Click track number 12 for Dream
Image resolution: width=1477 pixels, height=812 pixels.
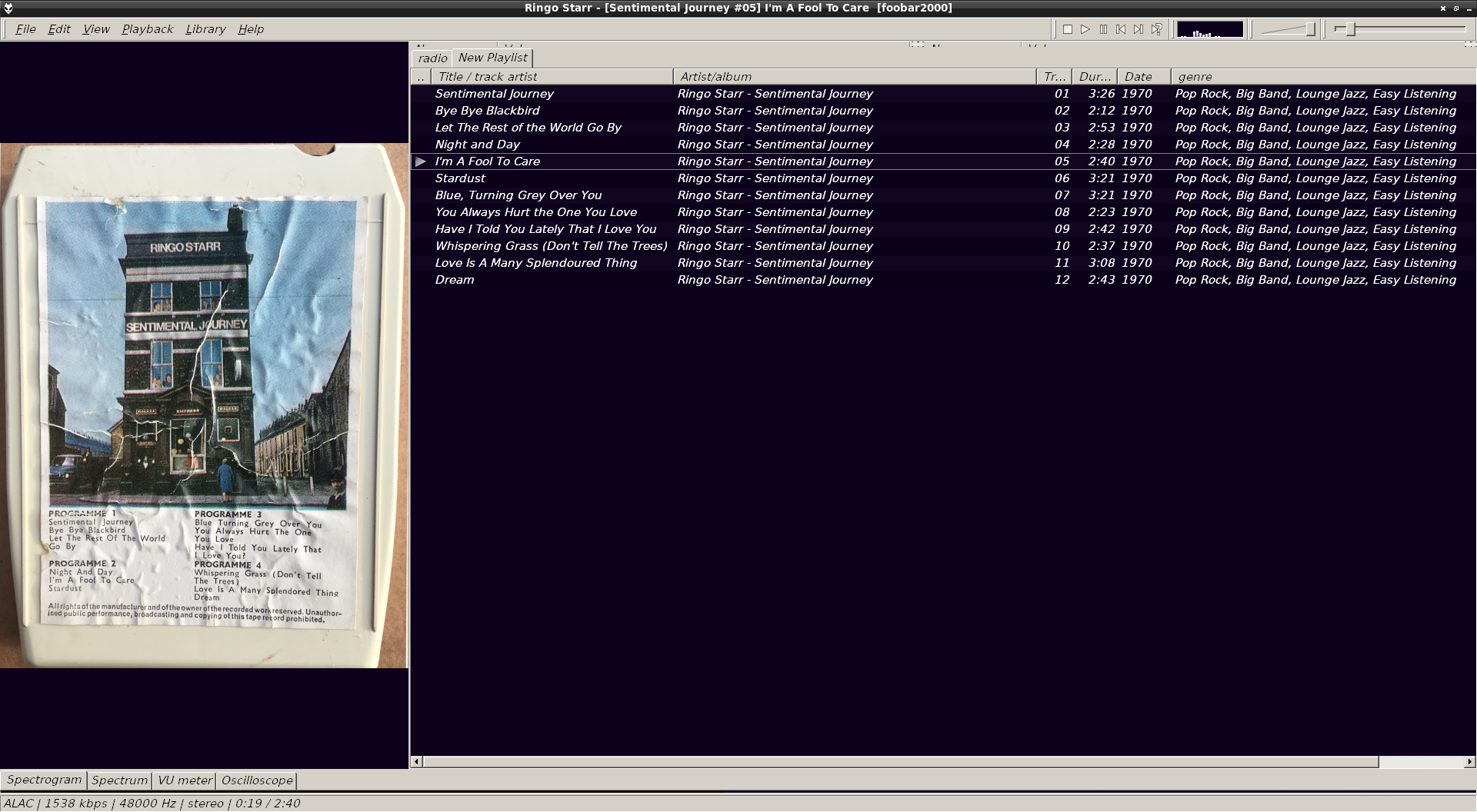(x=1062, y=280)
